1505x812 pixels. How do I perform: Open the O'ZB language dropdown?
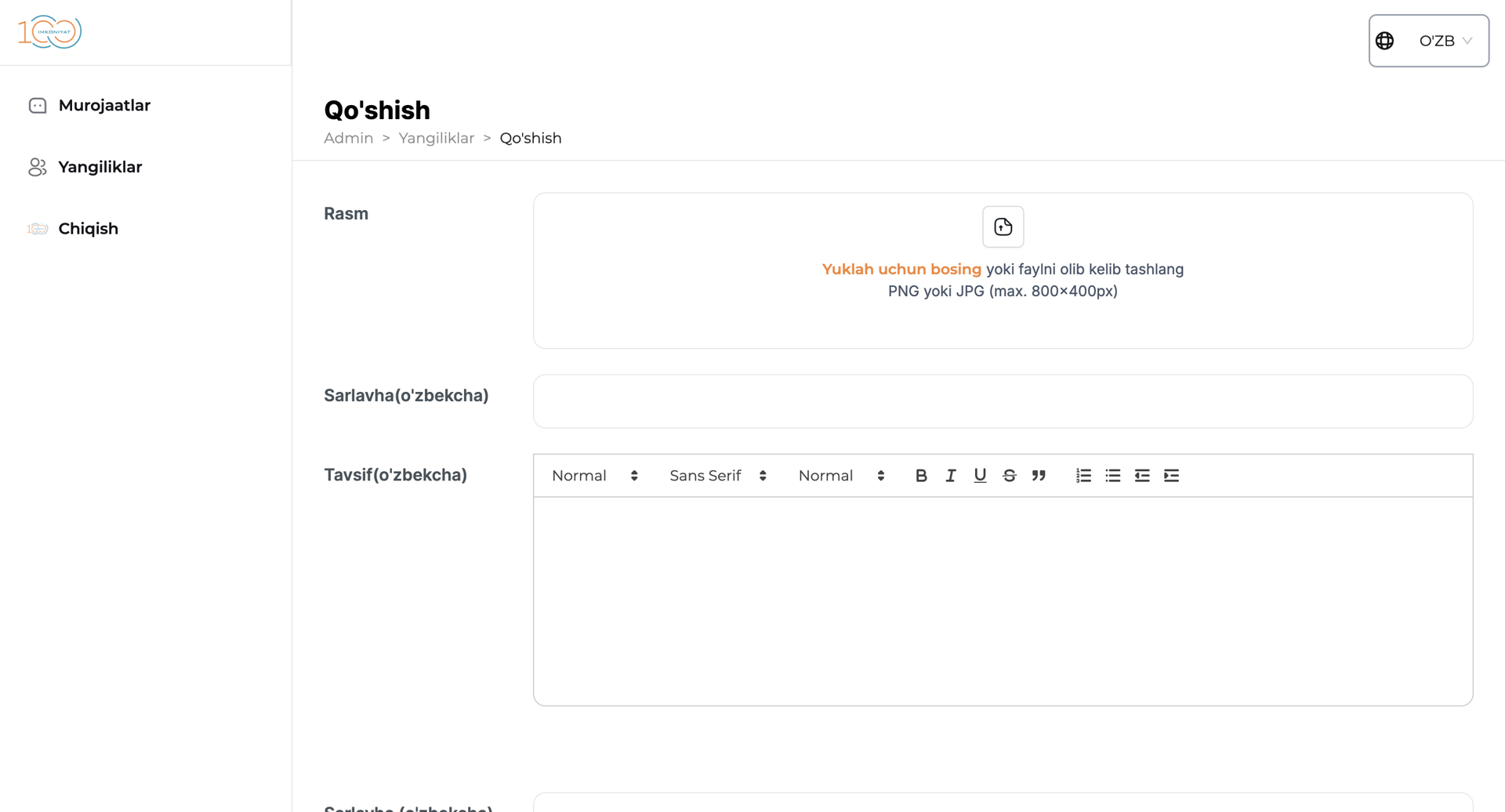point(1428,41)
